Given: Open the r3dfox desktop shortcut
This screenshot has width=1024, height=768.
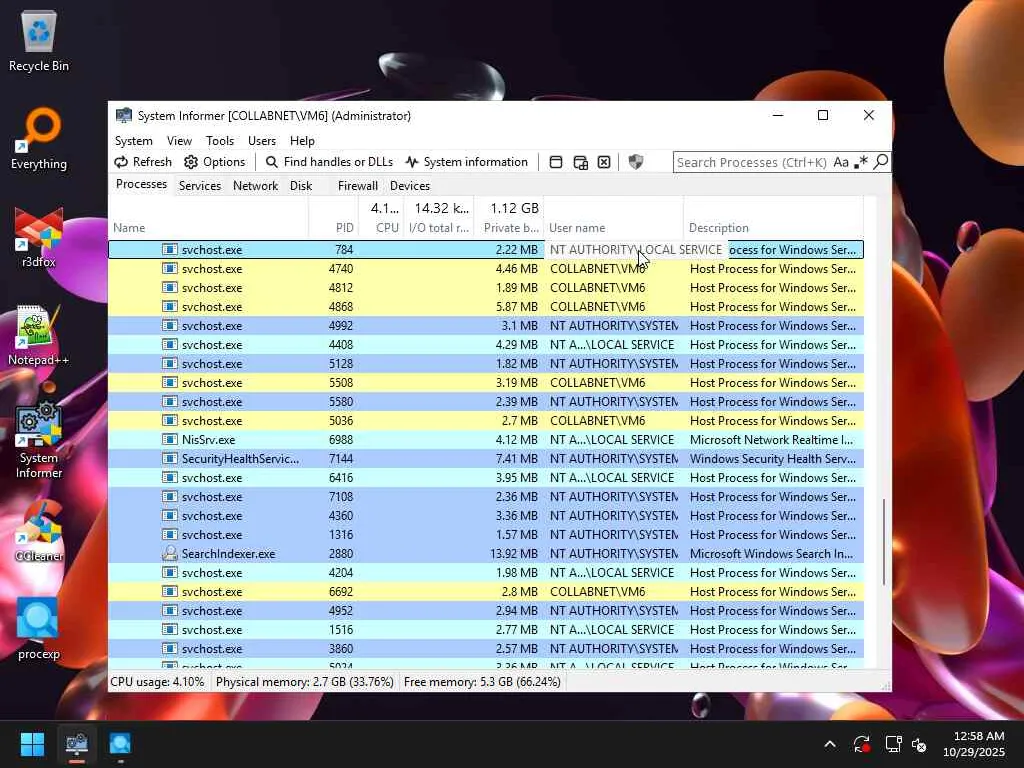Looking at the screenshot, I should (39, 237).
